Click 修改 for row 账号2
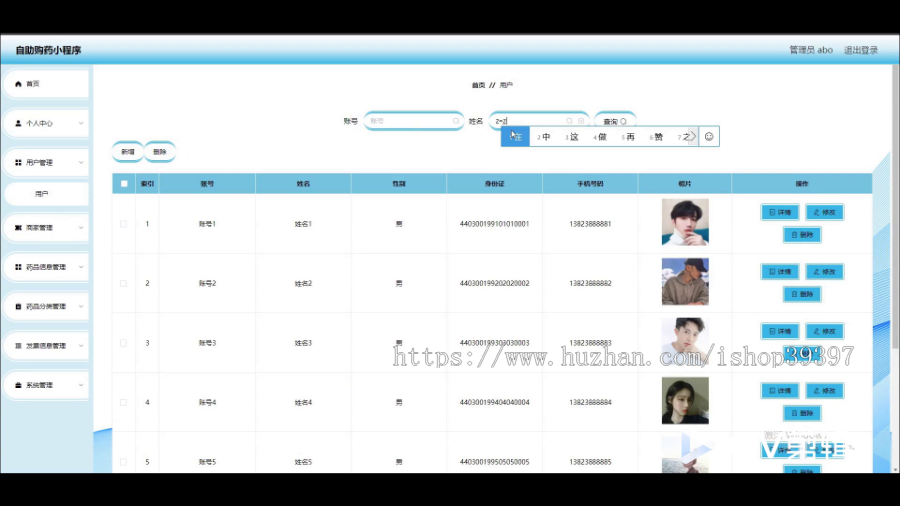This screenshot has width=900, height=506. coord(824,271)
